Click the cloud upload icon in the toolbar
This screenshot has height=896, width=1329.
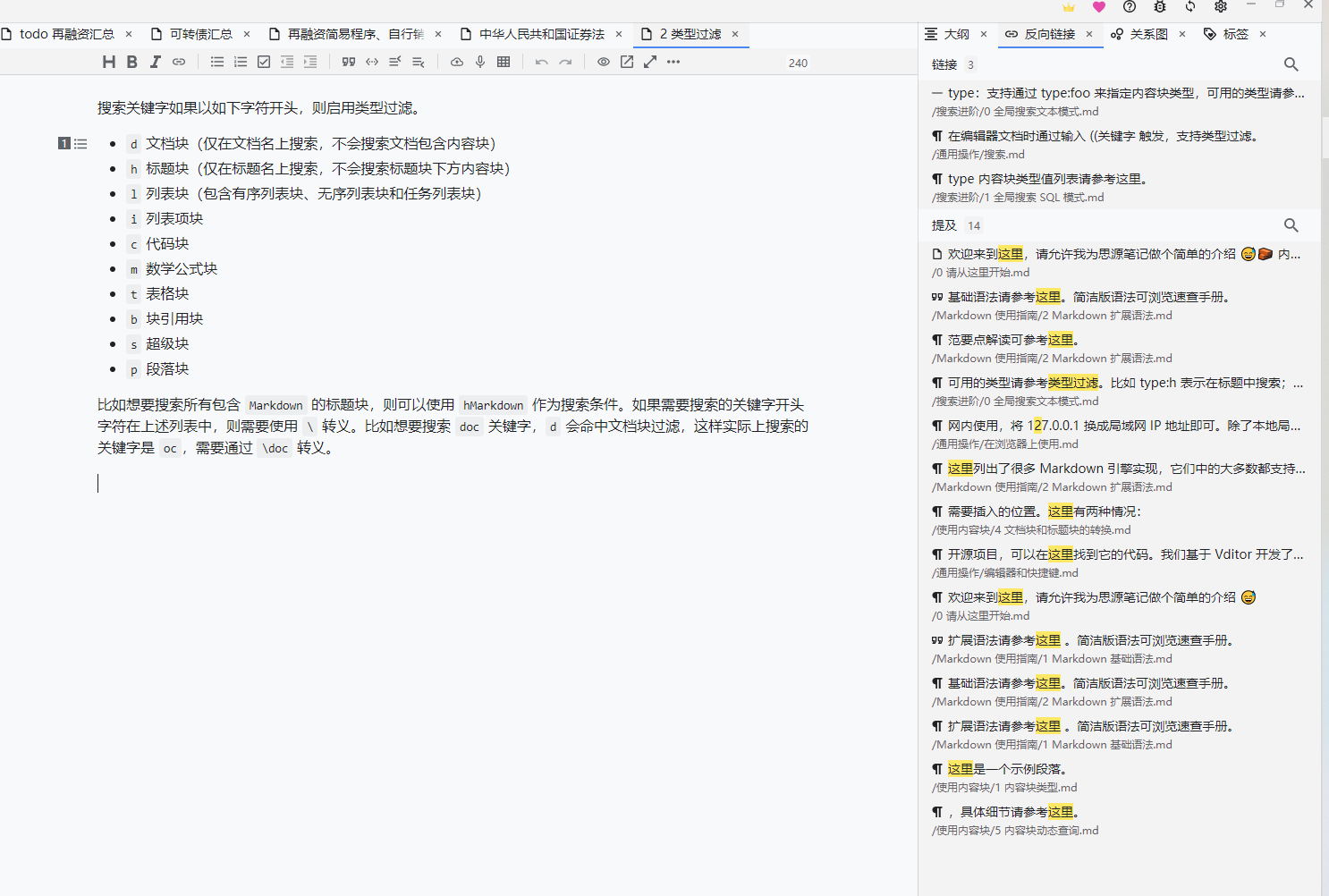457,62
